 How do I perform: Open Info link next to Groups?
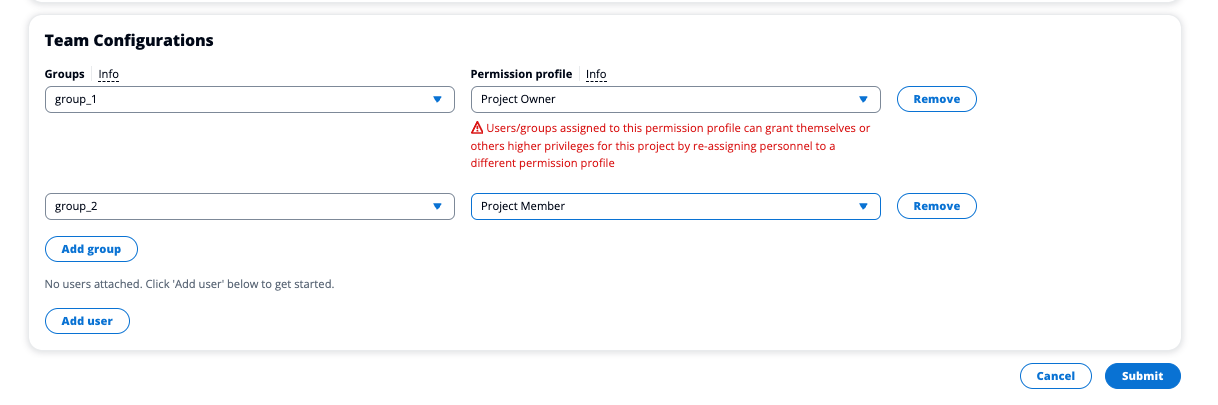(x=109, y=74)
